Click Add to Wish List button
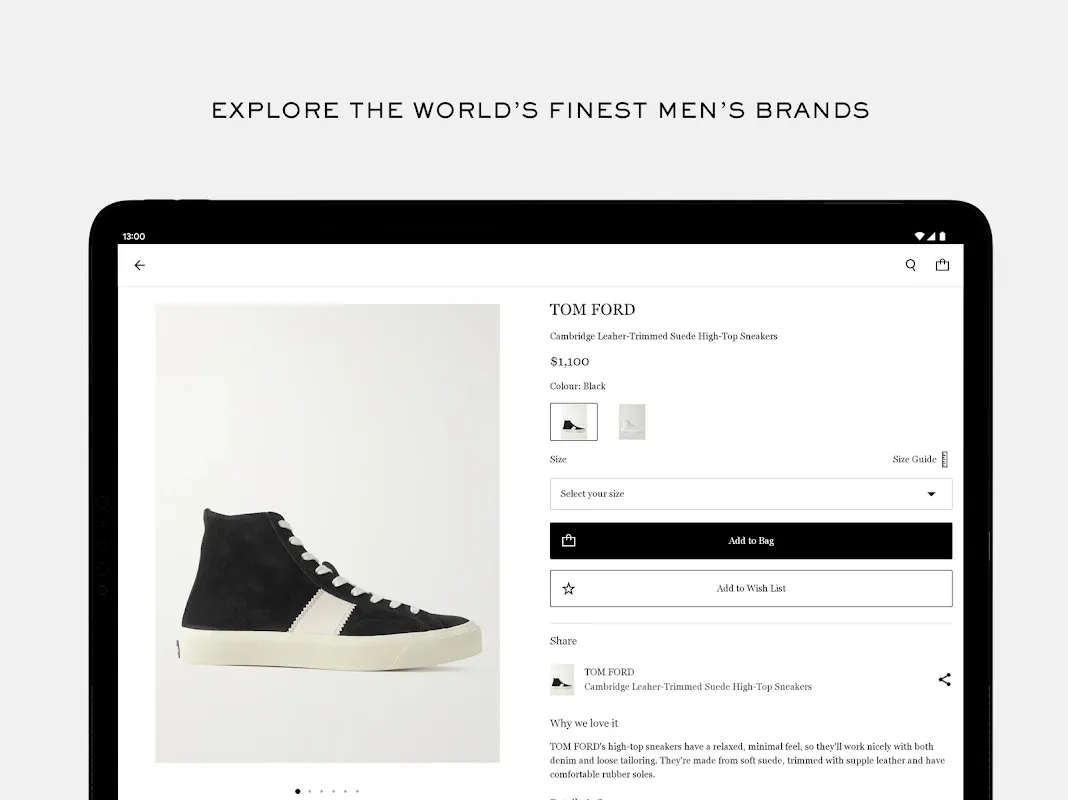 pyautogui.click(x=751, y=589)
